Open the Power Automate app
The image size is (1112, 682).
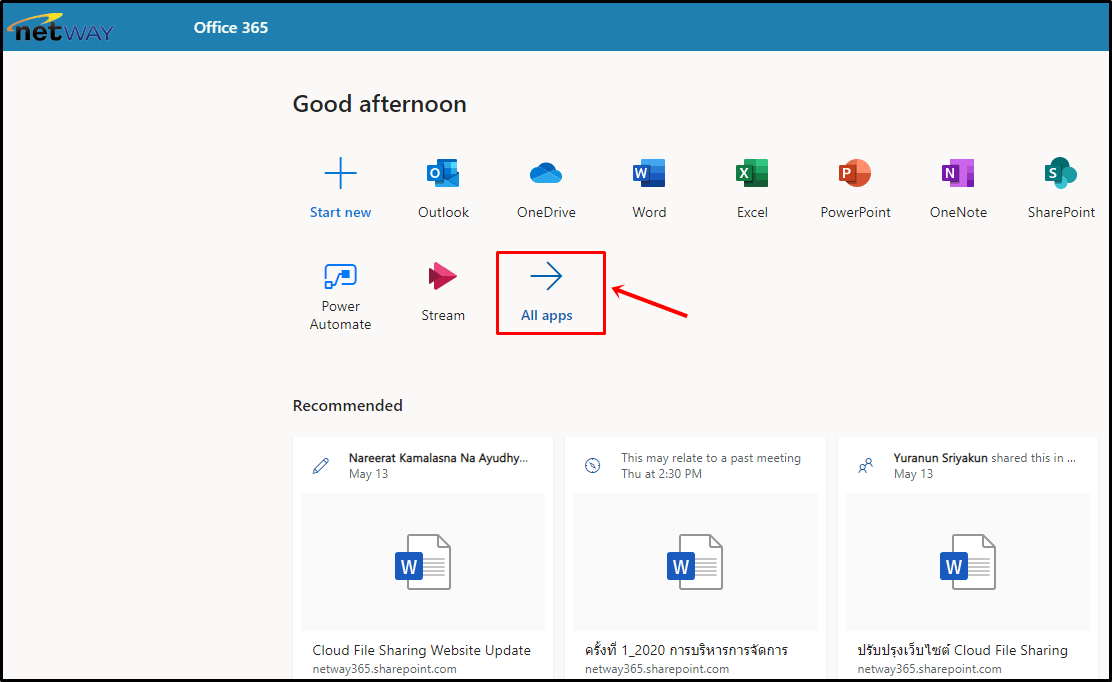(340, 277)
